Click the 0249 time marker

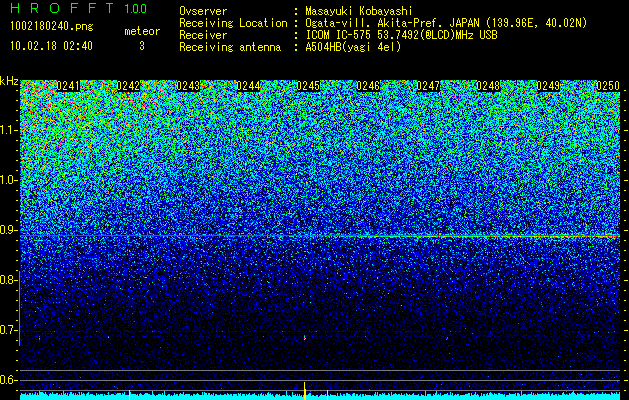tap(548, 86)
